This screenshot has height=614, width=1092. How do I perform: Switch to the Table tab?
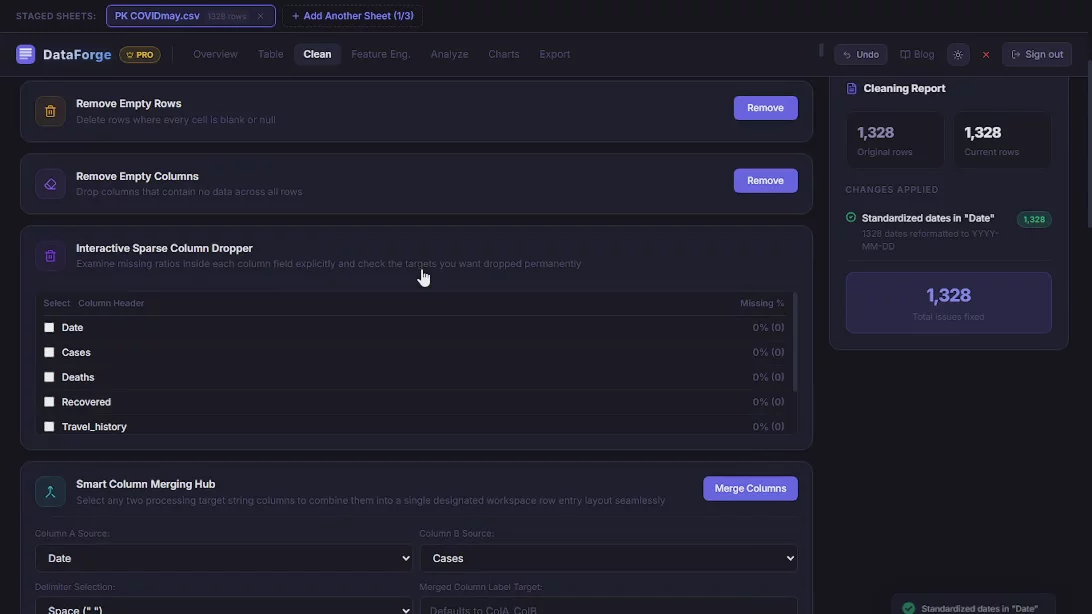[270, 54]
